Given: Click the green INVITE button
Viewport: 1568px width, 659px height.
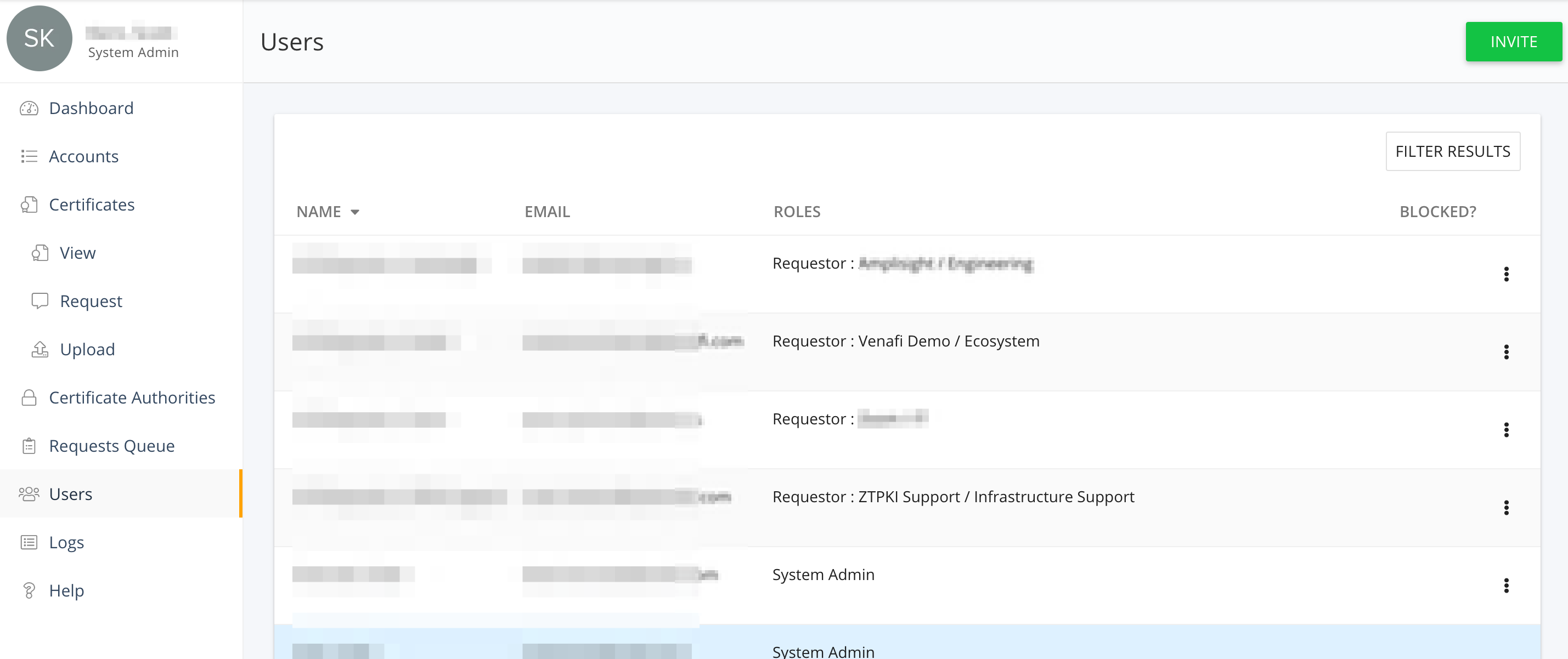Looking at the screenshot, I should point(1513,41).
